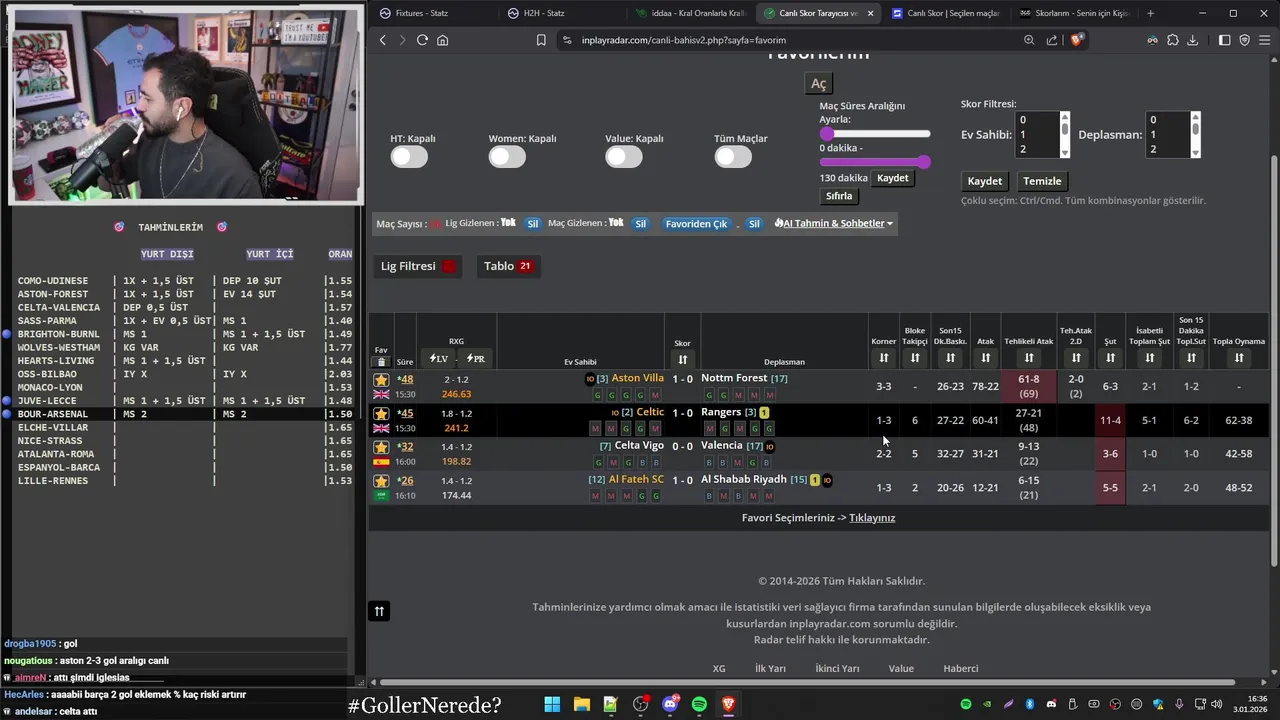Screen dimensions: 1280x720
Task: Click the Sıfırla button
Action: tap(839, 196)
